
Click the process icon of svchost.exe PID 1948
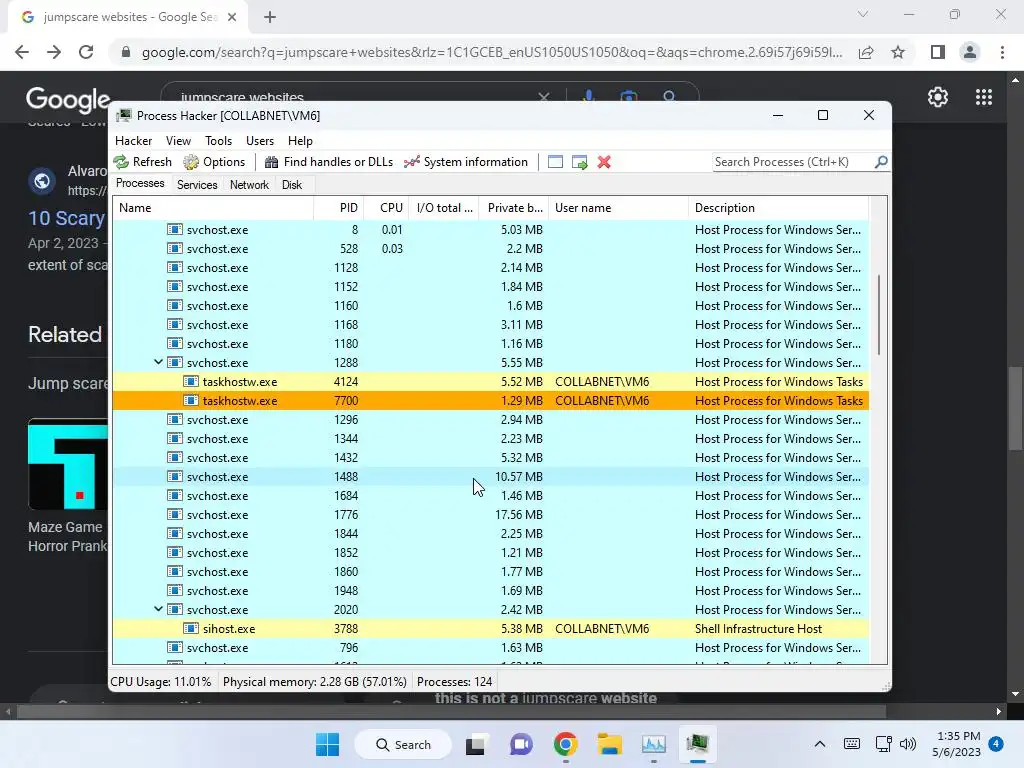tap(174, 590)
